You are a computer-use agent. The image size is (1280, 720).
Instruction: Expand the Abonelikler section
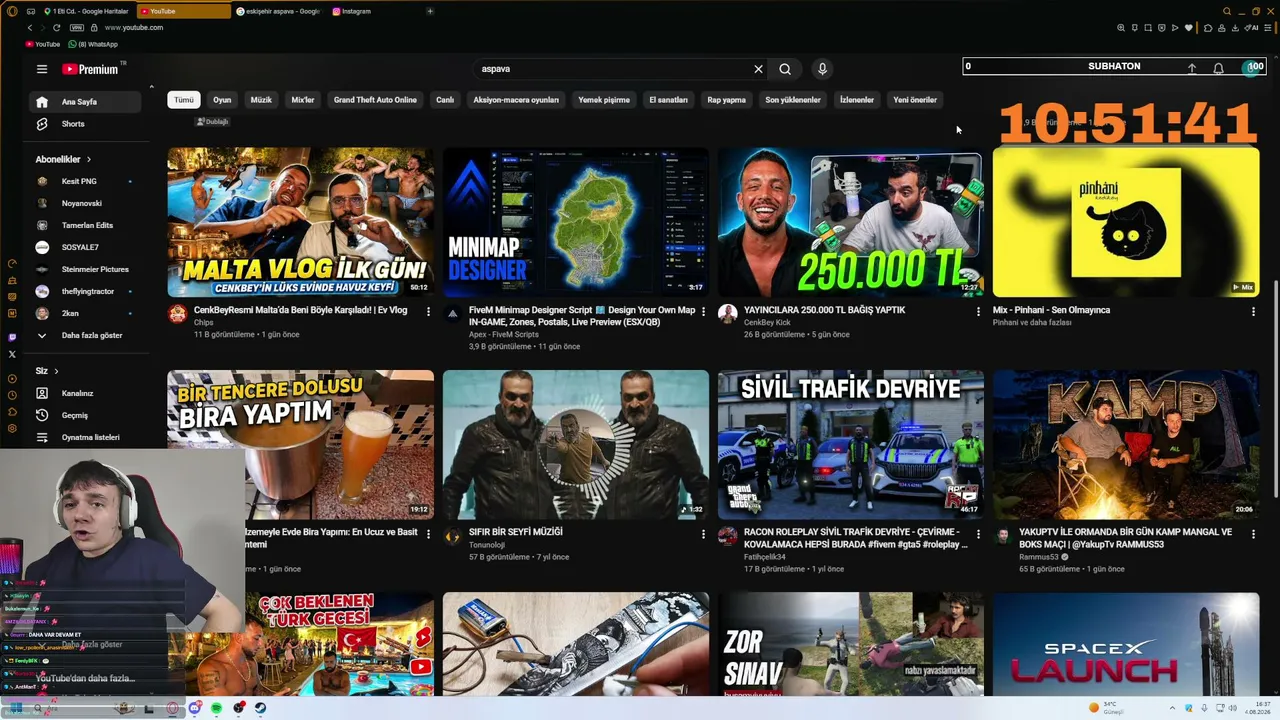point(63,159)
